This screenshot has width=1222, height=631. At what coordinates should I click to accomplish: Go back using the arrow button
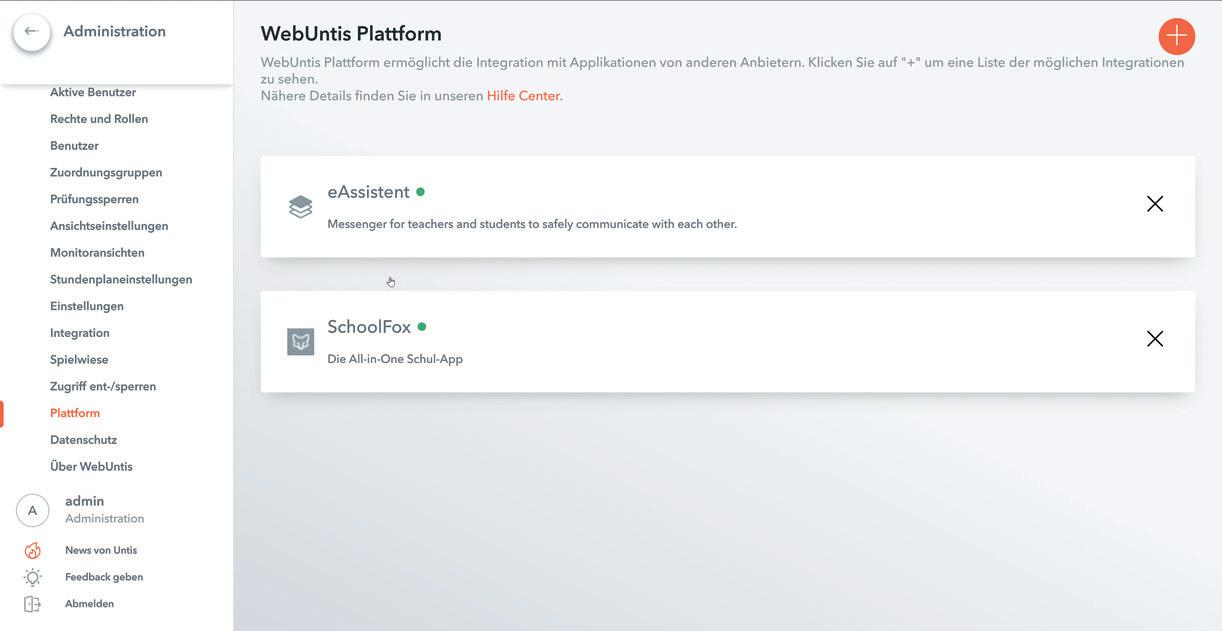pos(32,32)
